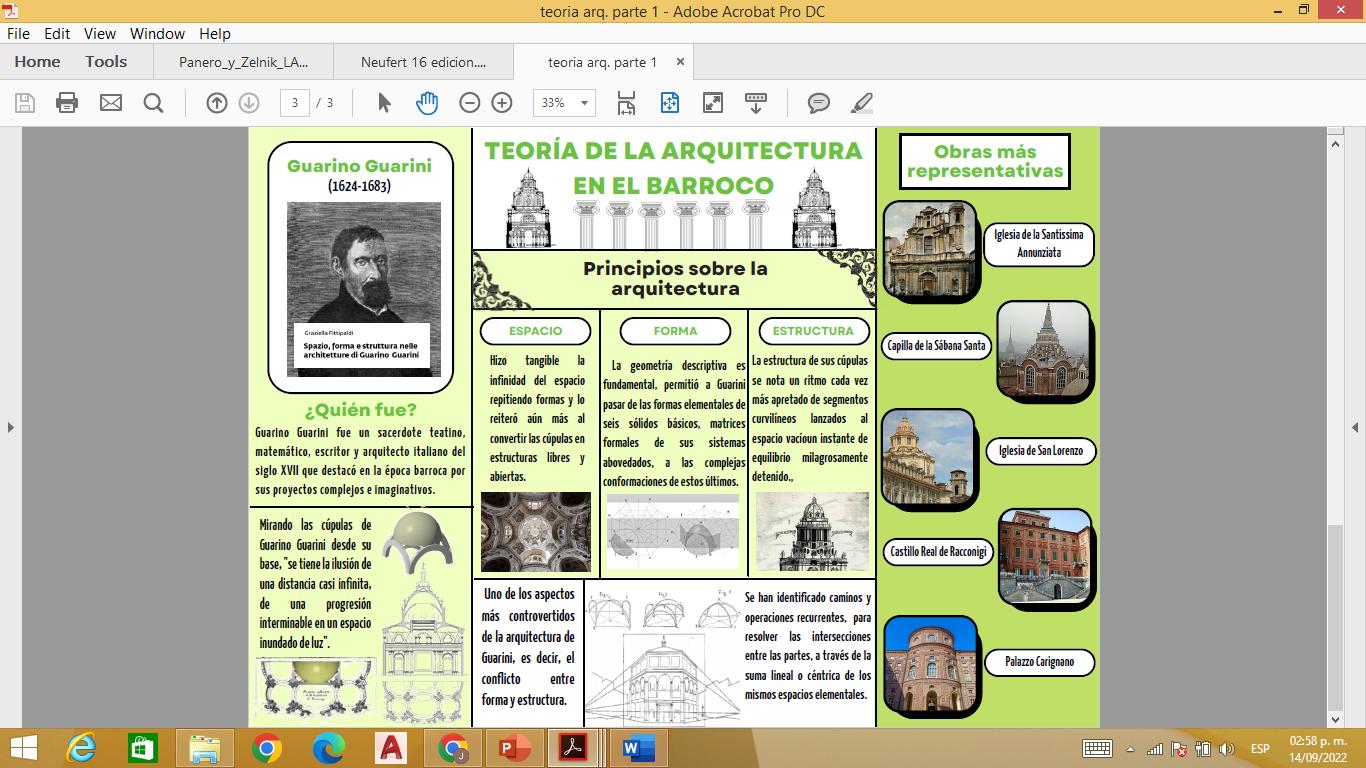Click the volume speaker tray icon
1366x768 pixels.
click(x=1227, y=749)
